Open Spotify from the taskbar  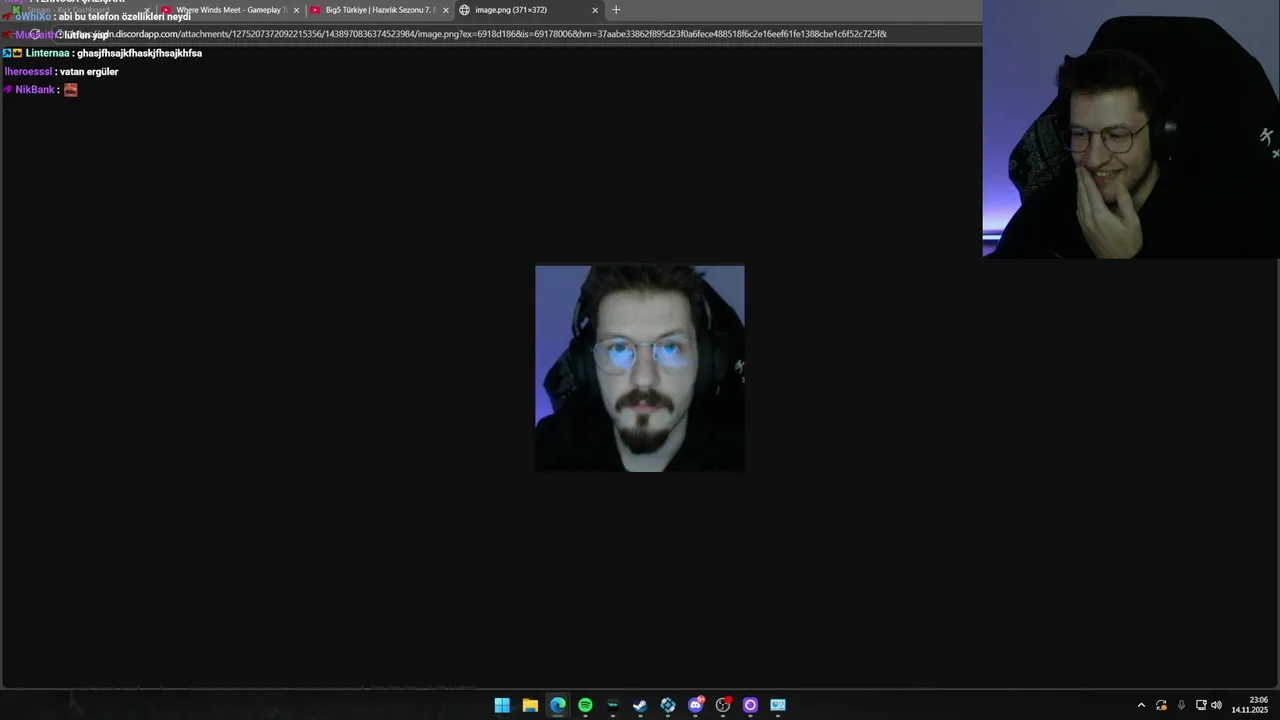[585, 705]
